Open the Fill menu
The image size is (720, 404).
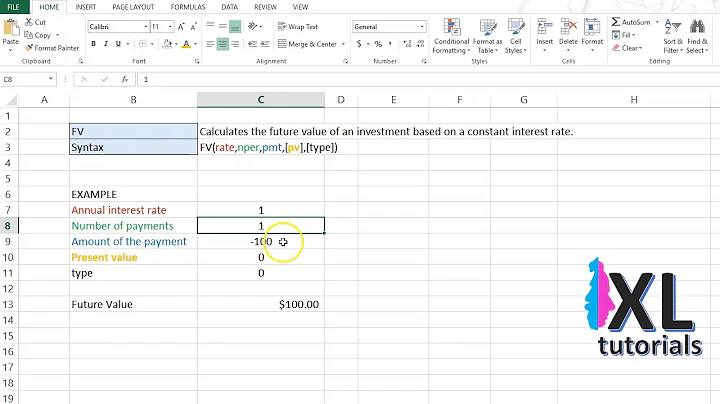coord(624,35)
